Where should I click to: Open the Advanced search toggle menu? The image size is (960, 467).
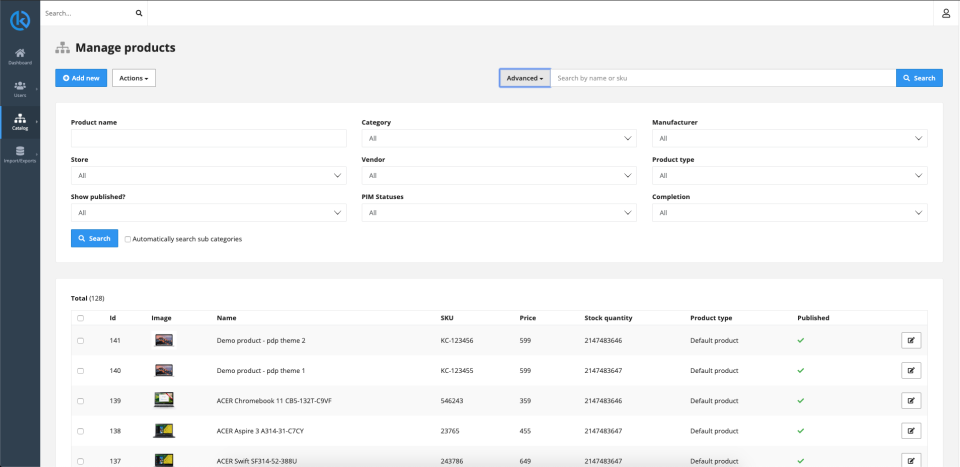tap(525, 78)
